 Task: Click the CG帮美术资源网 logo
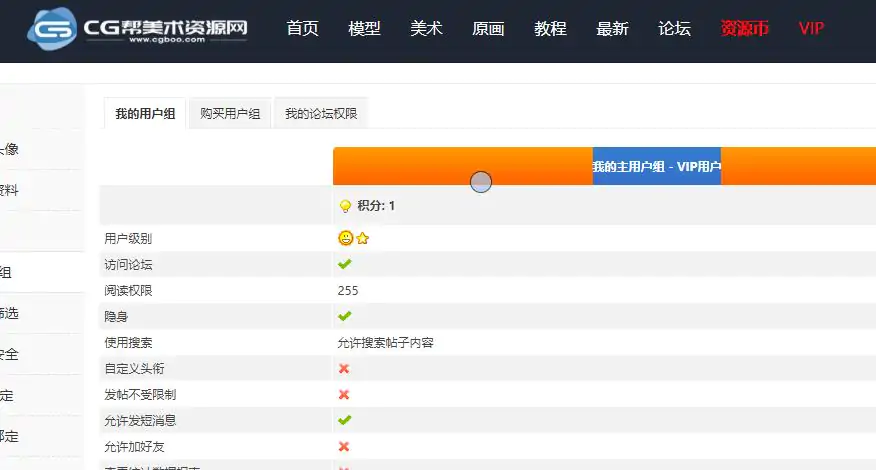[137, 29]
